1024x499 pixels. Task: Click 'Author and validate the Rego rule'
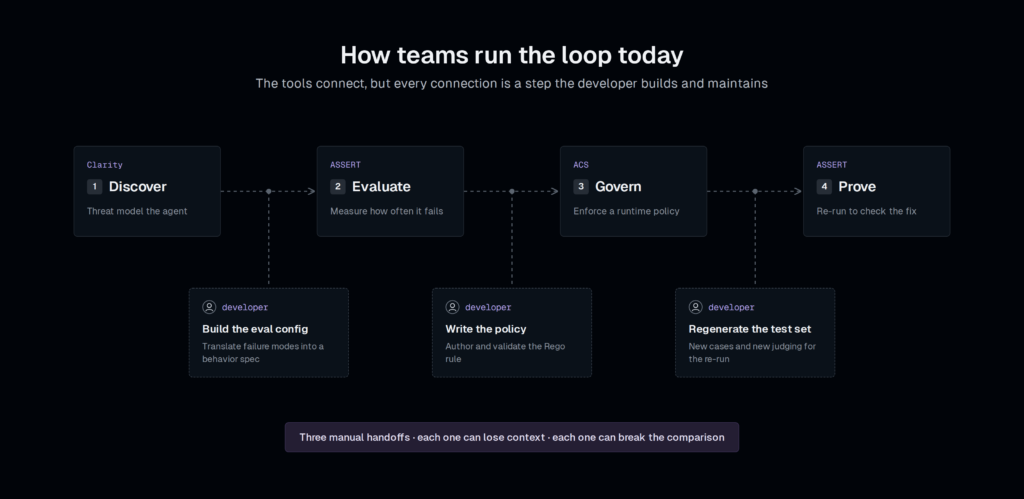pos(505,353)
